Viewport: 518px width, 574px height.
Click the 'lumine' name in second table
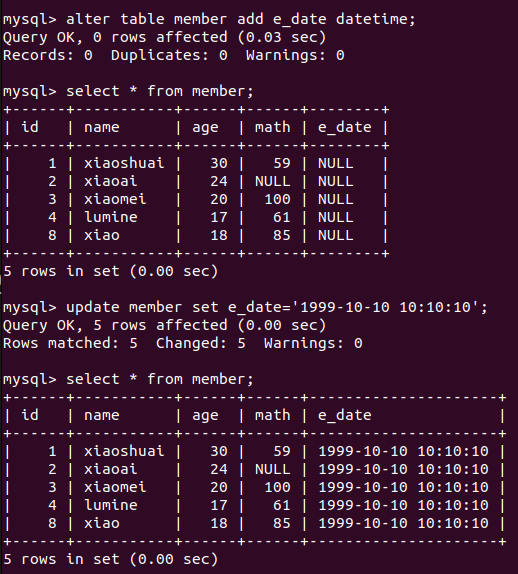click(x=111, y=505)
